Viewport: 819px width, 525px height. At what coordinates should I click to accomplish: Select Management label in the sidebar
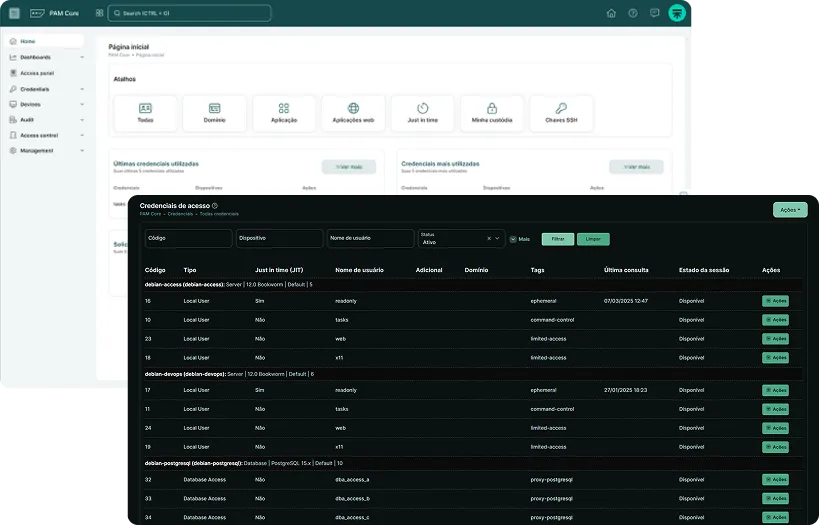coord(37,150)
